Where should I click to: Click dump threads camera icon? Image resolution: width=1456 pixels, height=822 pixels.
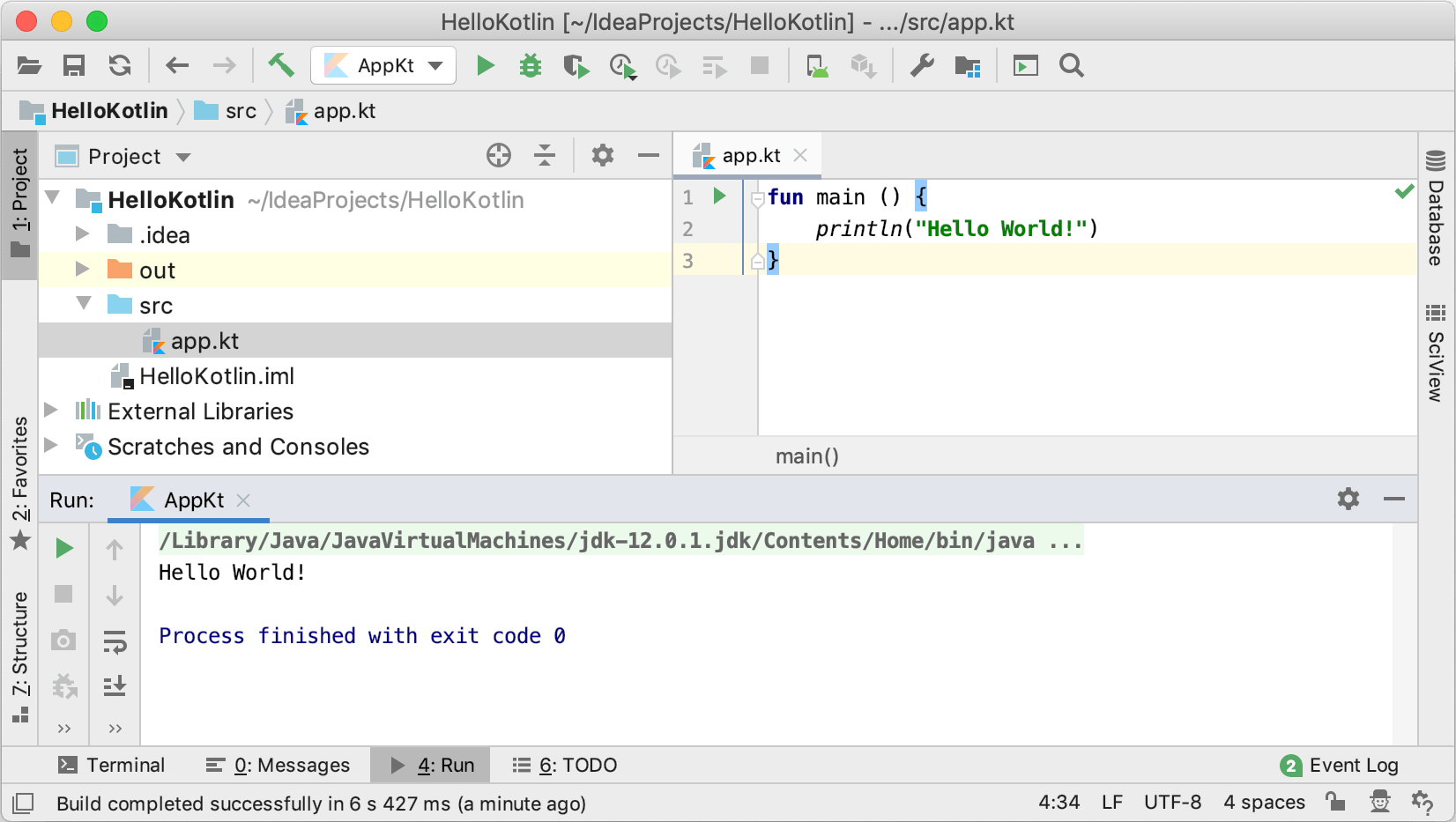[63, 640]
